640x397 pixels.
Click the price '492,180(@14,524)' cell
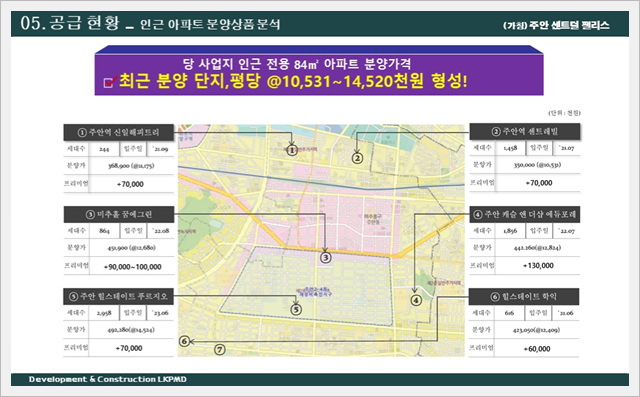tap(131, 330)
